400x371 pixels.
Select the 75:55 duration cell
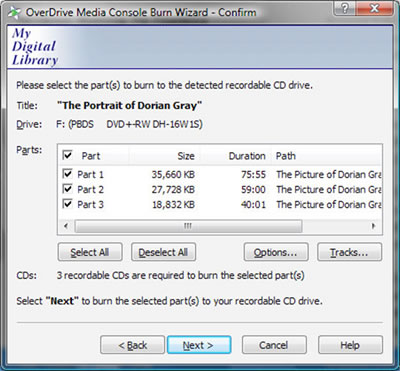click(253, 174)
